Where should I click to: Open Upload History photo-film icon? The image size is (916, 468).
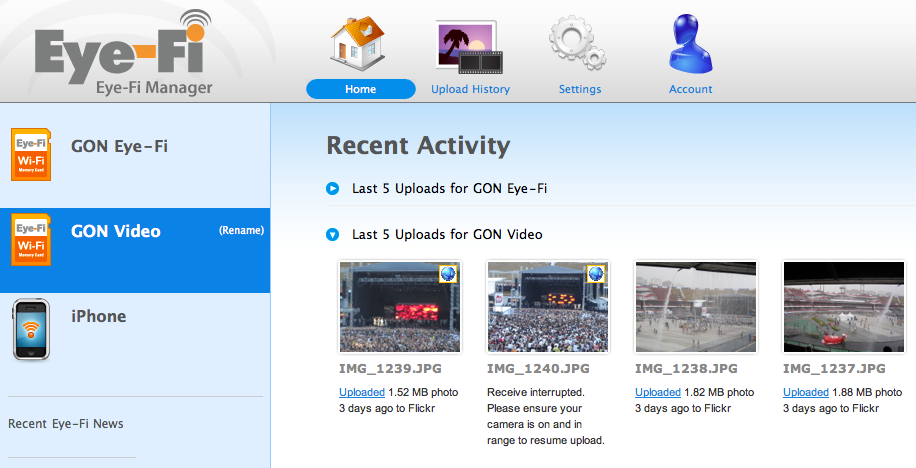469,47
